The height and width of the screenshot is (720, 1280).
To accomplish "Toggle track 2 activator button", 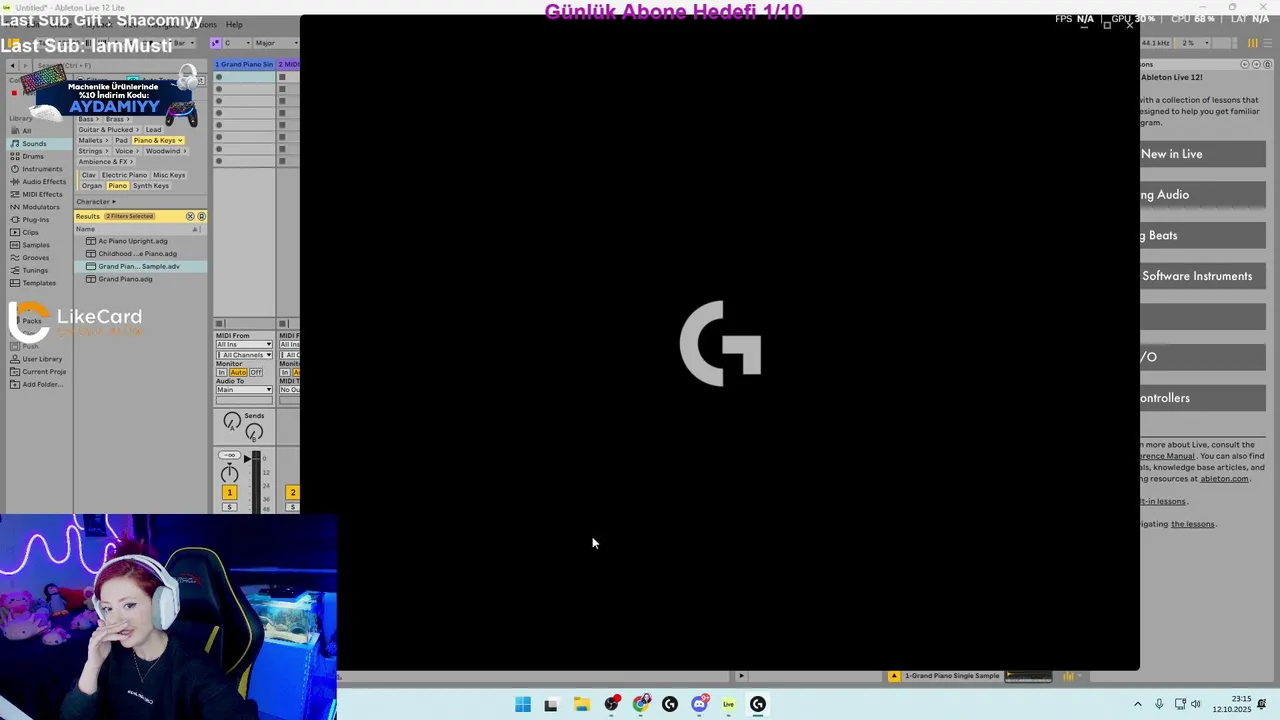I will 292,492.
